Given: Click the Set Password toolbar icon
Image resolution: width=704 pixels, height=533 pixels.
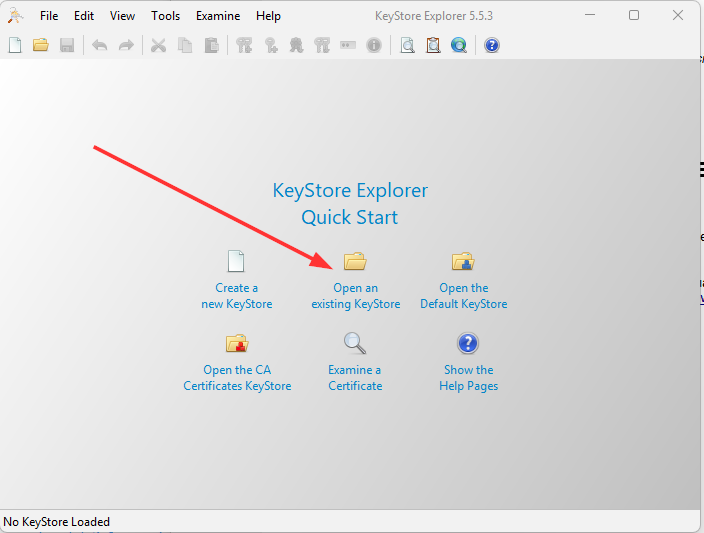Looking at the screenshot, I should (x=348, y=45).
